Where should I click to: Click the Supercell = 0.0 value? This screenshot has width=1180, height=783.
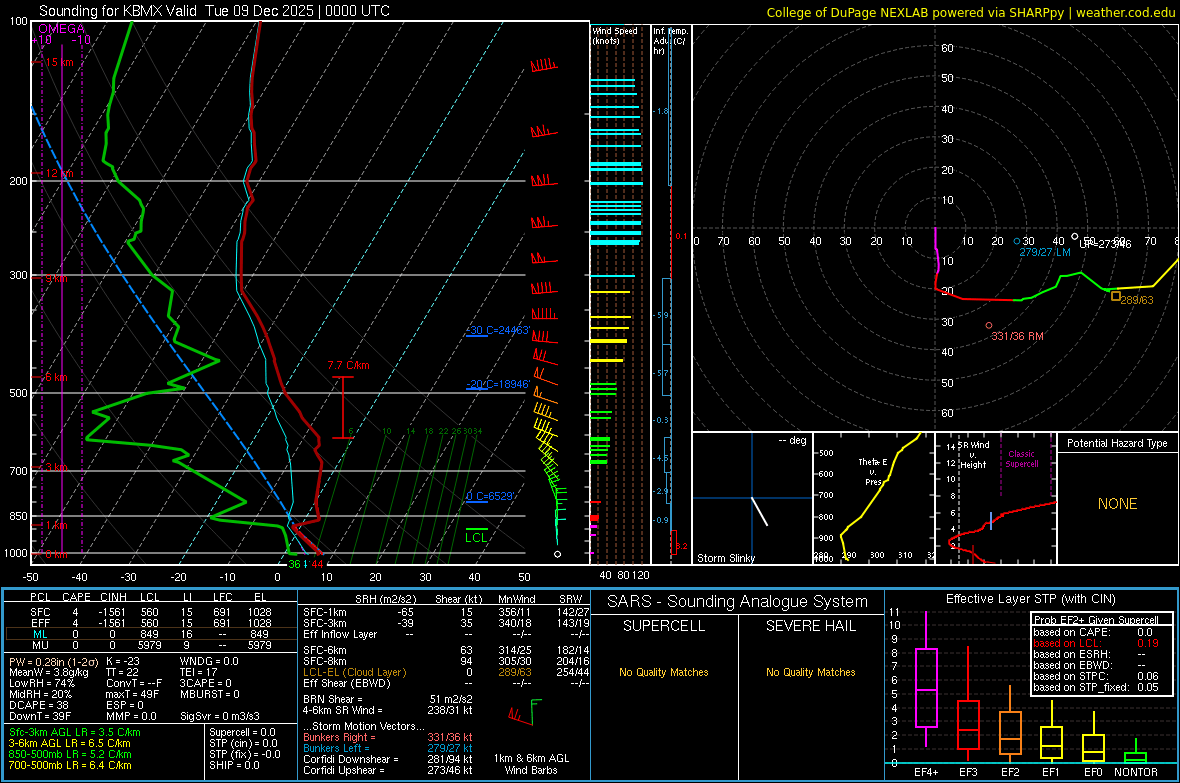click(242, 732)
